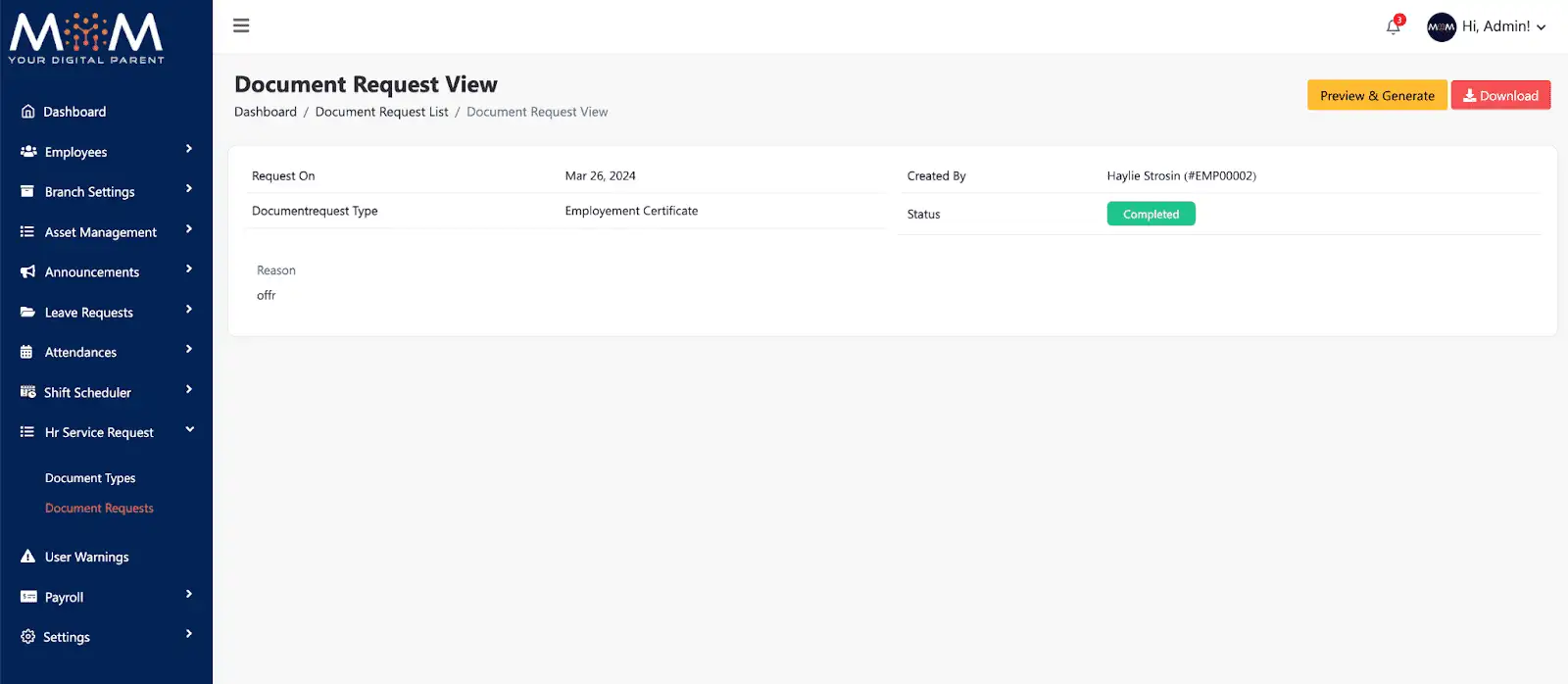
Task: Expand the Employees submenu chevron
Action: pyautogui.click(x=189, y=149)
